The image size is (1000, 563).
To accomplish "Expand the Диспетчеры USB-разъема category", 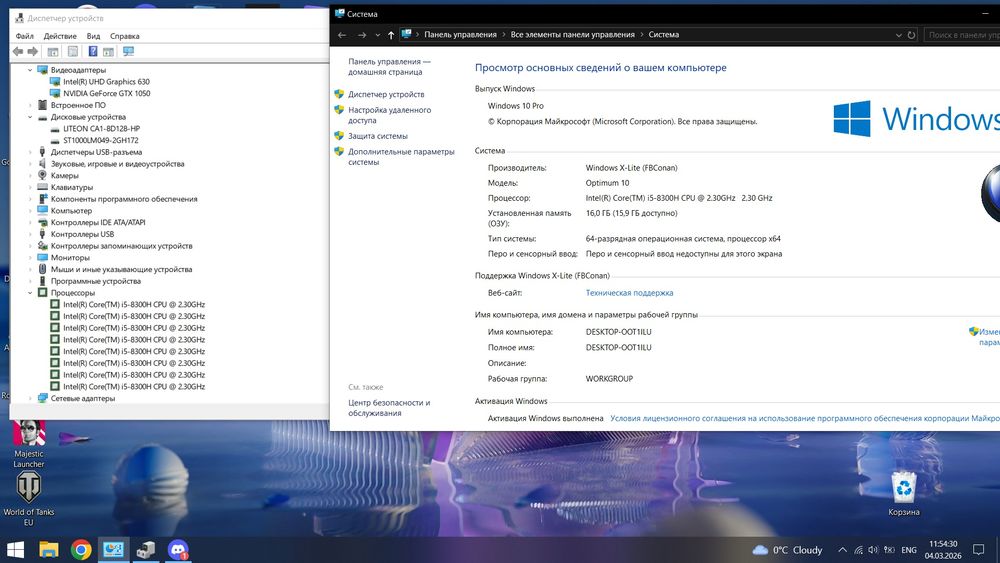I will click(x=30, y=152).
